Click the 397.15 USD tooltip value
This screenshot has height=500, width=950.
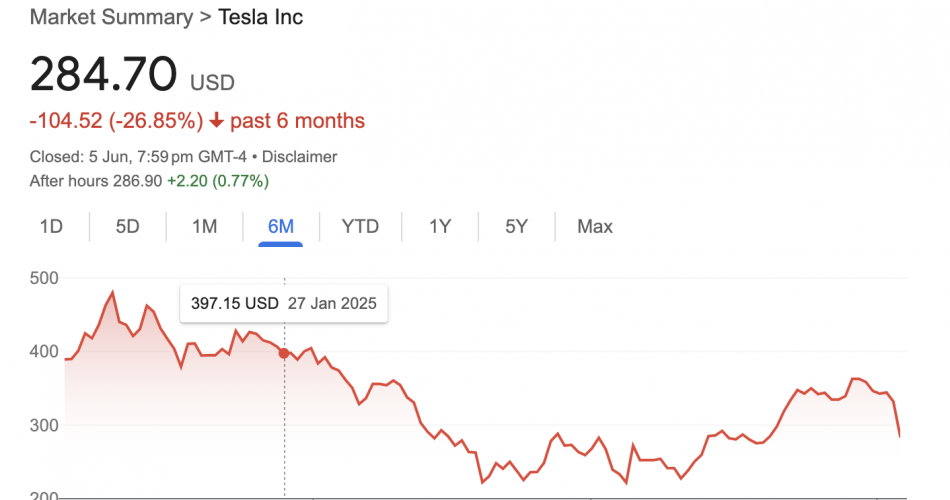235,304
